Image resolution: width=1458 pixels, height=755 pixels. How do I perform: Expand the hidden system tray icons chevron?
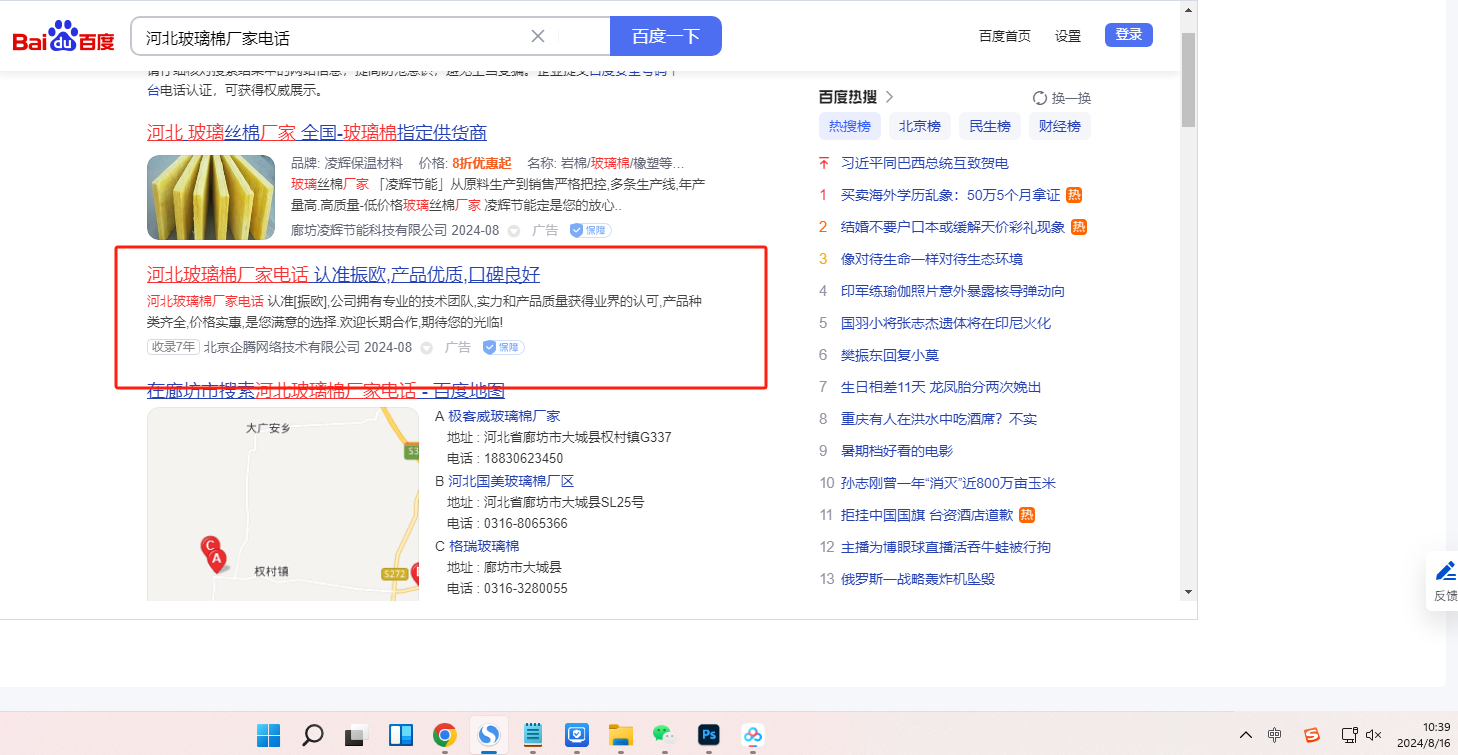pos(1245,735)
